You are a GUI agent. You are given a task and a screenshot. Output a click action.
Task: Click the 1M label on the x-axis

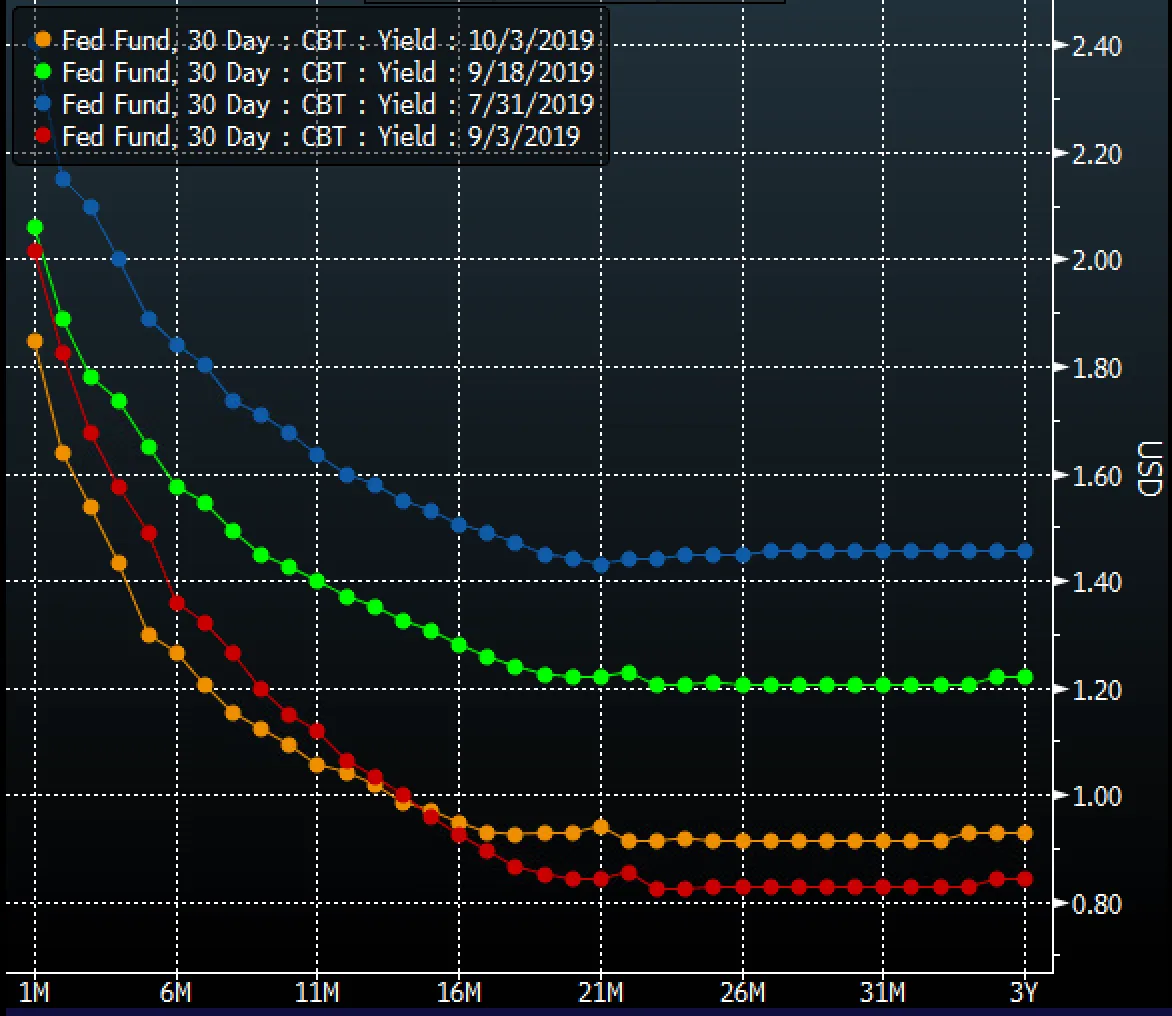[35, 993]
